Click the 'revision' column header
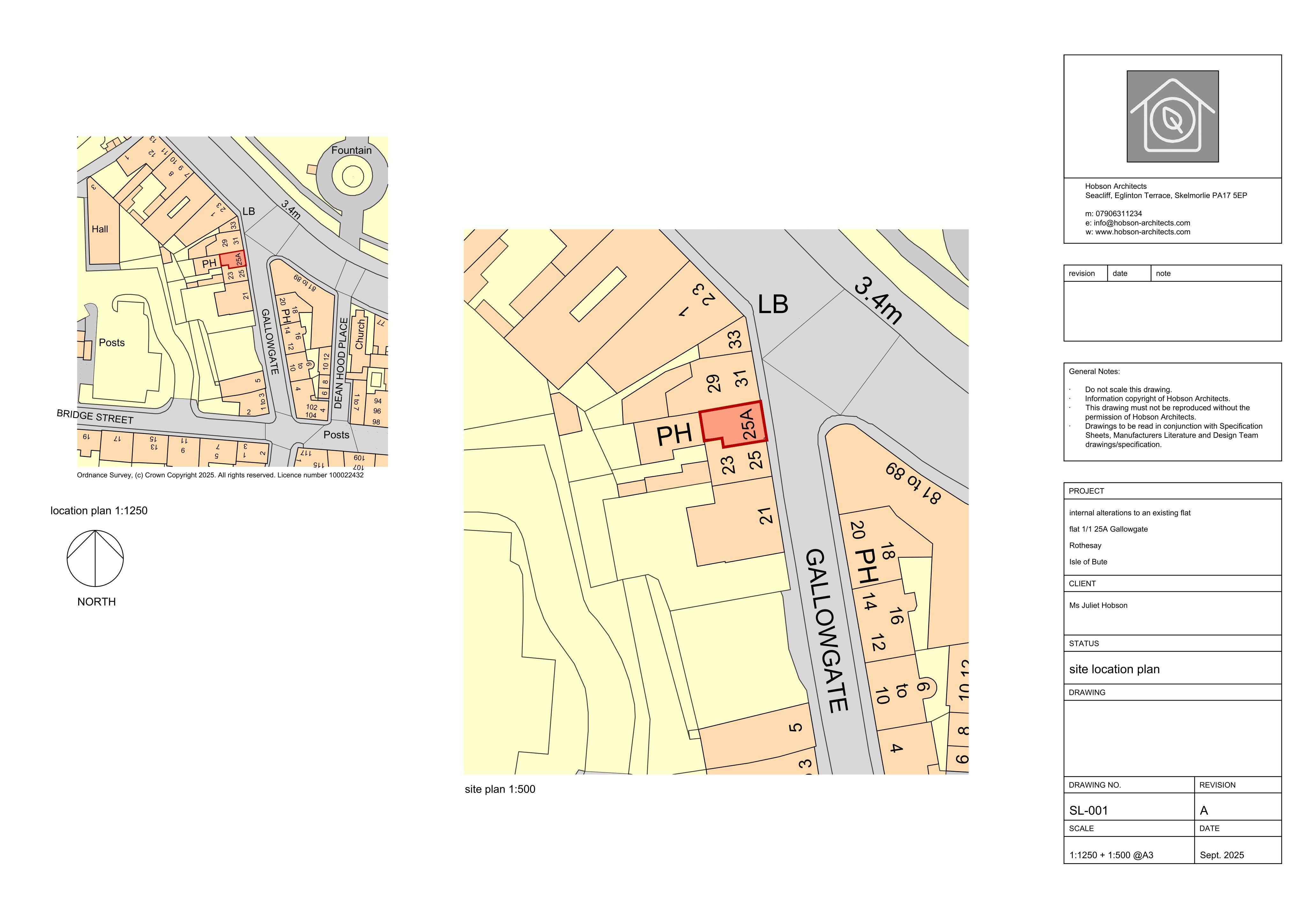 click(1082, 273)
